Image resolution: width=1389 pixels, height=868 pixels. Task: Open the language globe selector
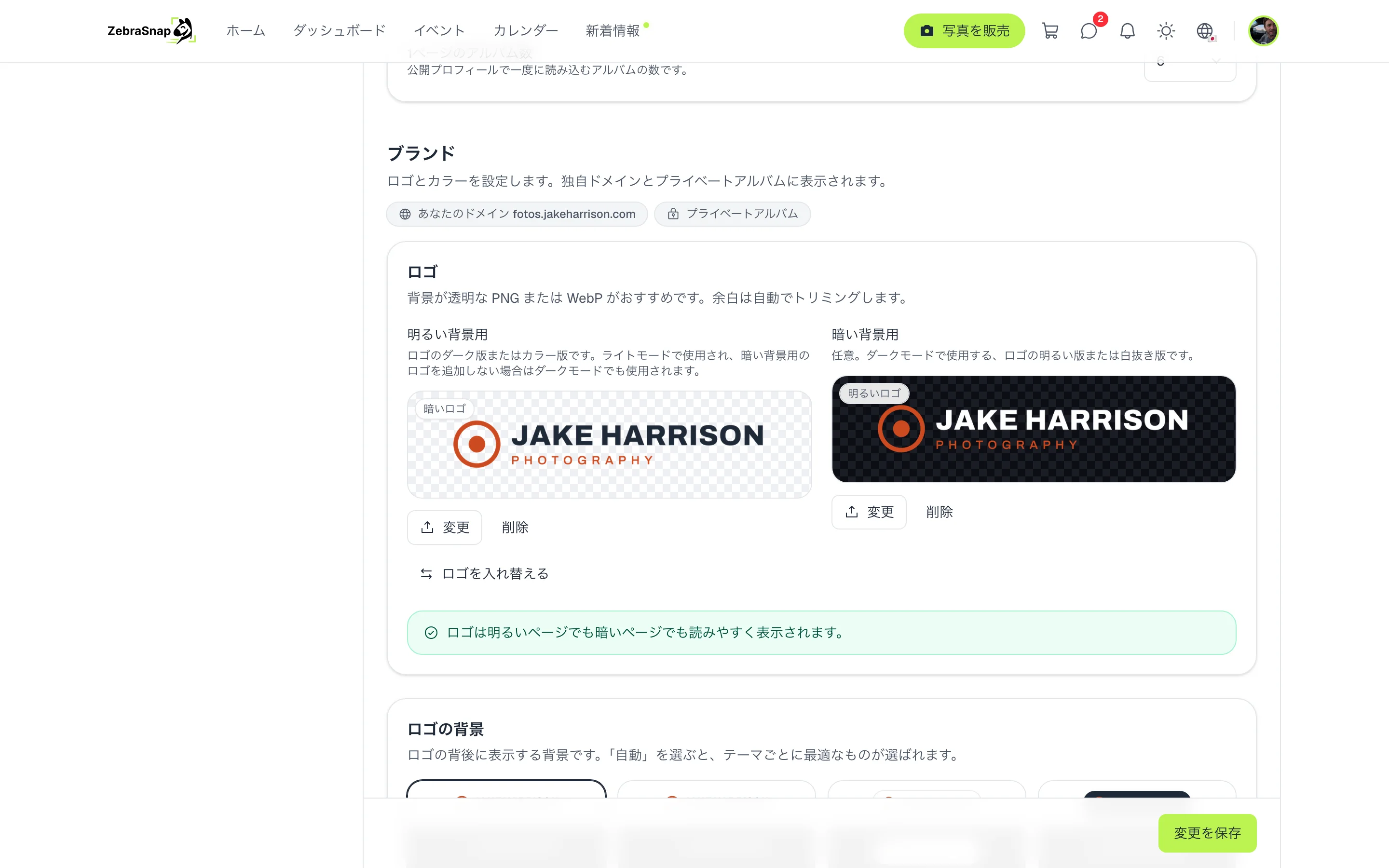point(1205,30)
